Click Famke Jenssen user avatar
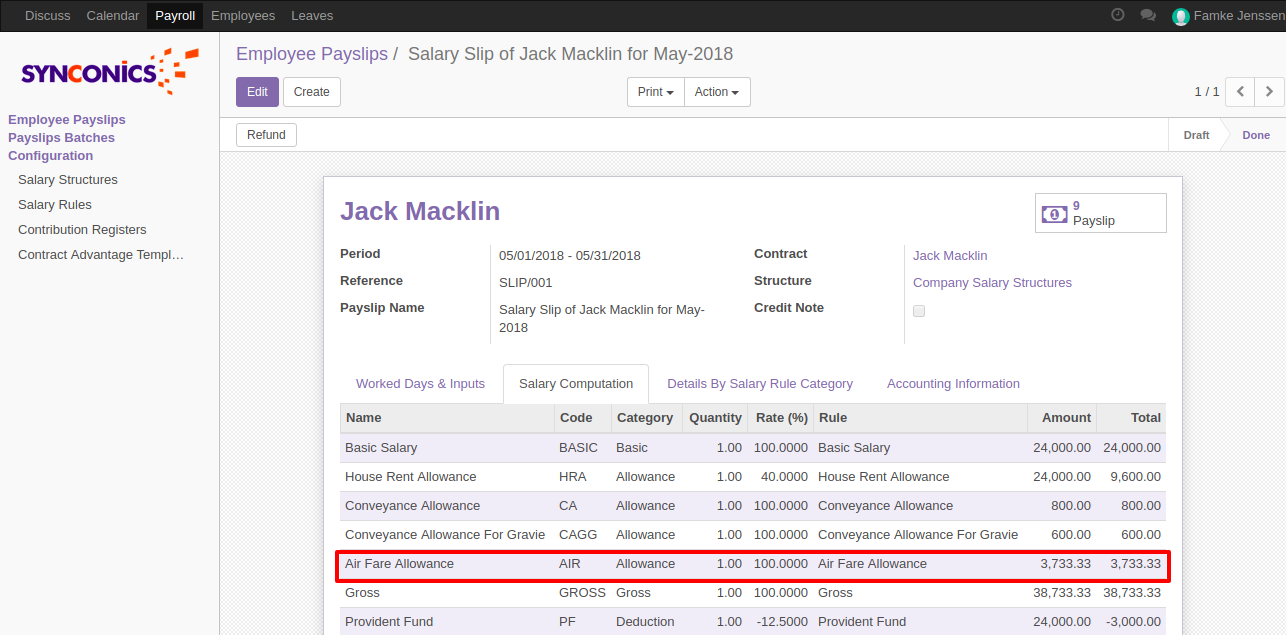The height and width of the screenshot is (635, 1286). click(1181, 16)
